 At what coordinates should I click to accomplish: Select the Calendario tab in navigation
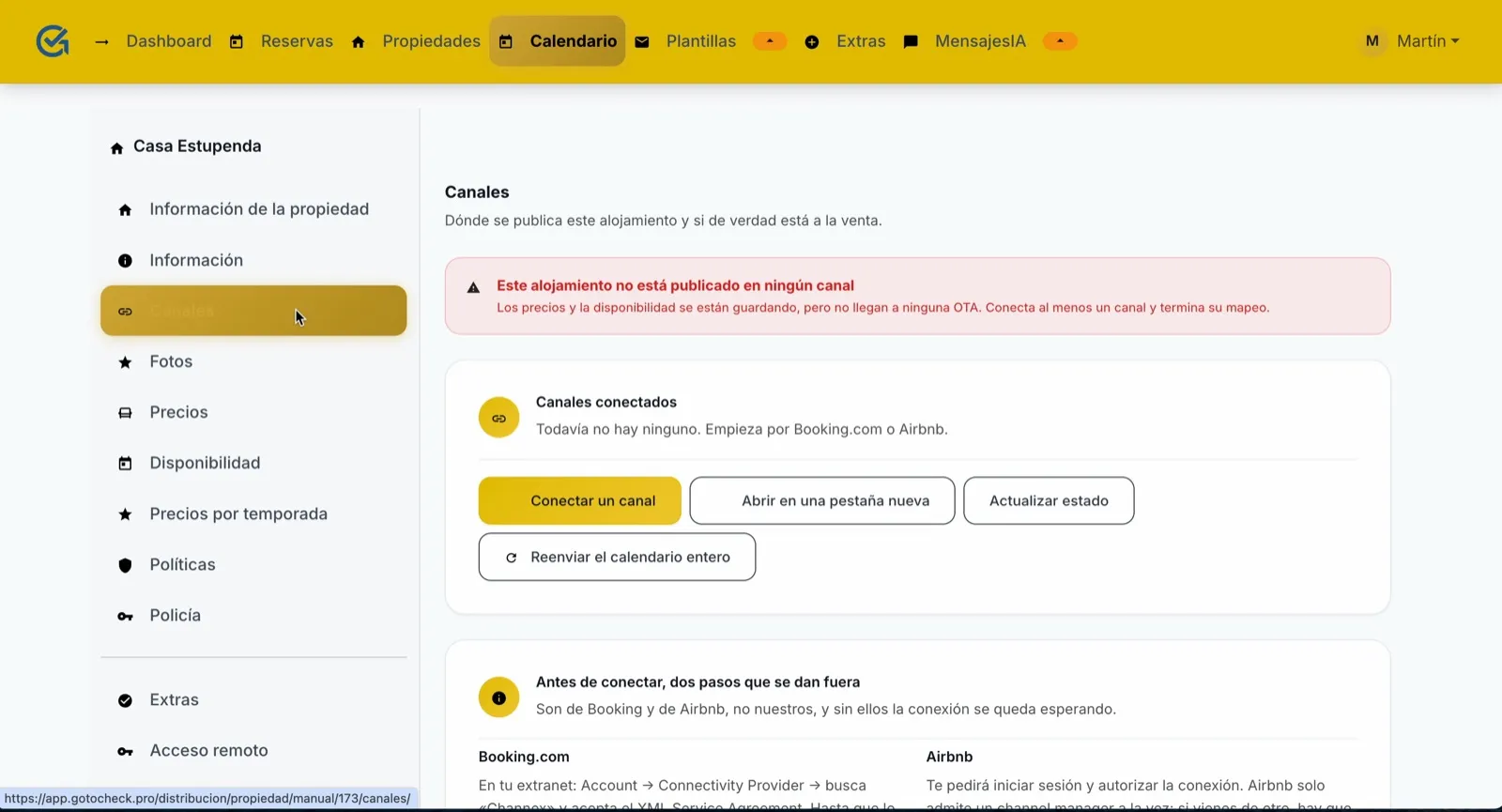[558, 41]
